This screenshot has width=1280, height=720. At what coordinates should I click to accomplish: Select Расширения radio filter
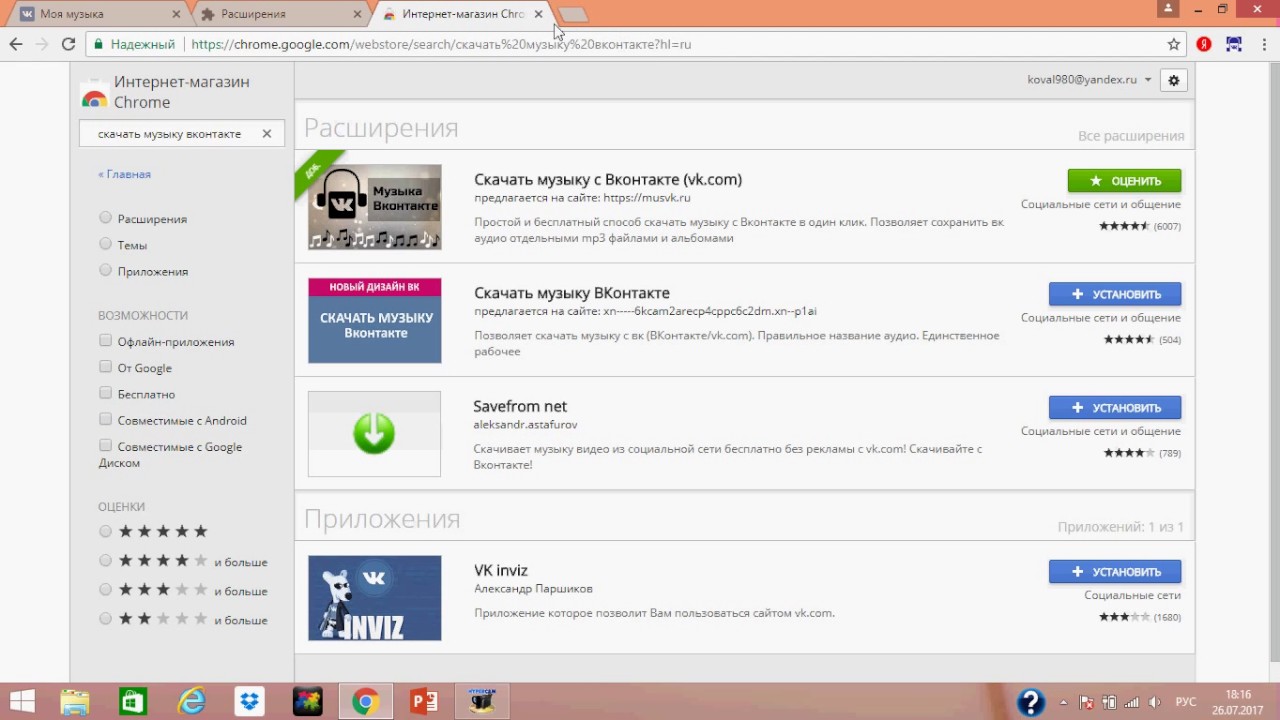click(105, 218)
